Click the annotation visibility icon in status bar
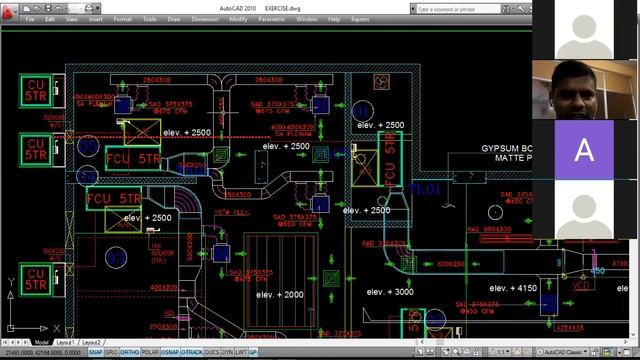The height and width of the screenshot is (360, 640). (x=517, y=352)
